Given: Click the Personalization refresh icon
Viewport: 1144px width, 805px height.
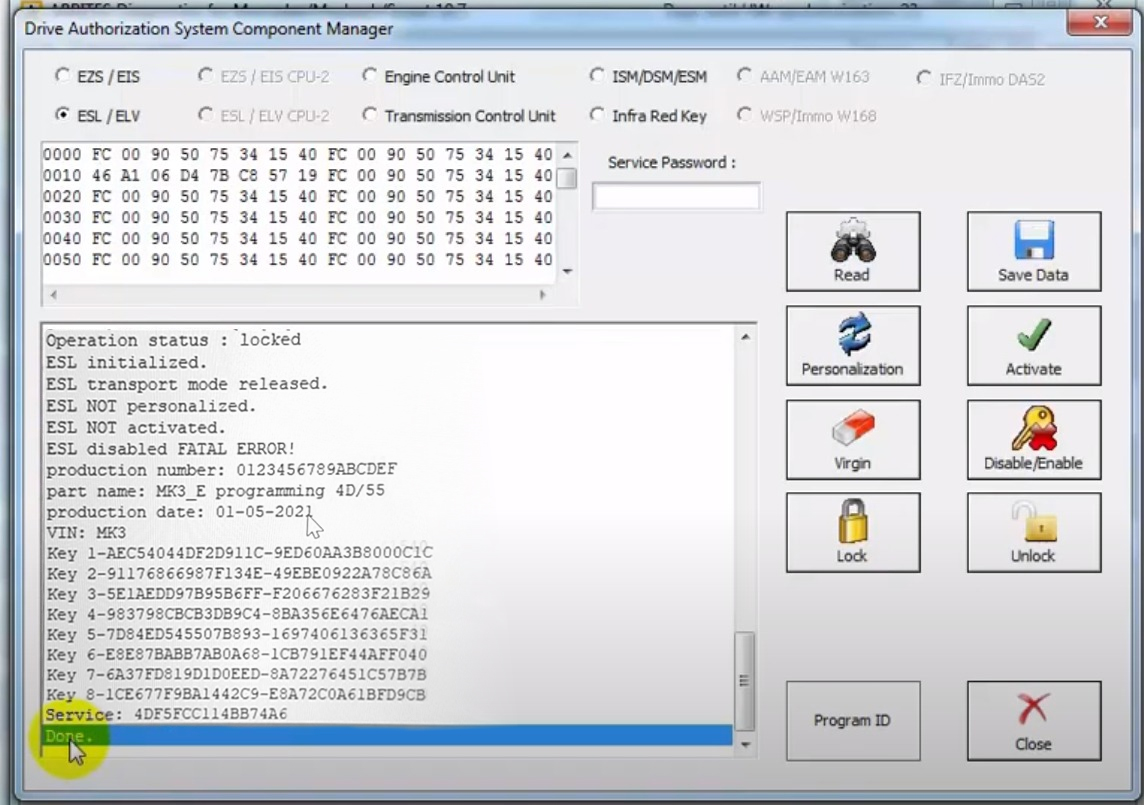Looking at the screenshot, I should point(852,337).
